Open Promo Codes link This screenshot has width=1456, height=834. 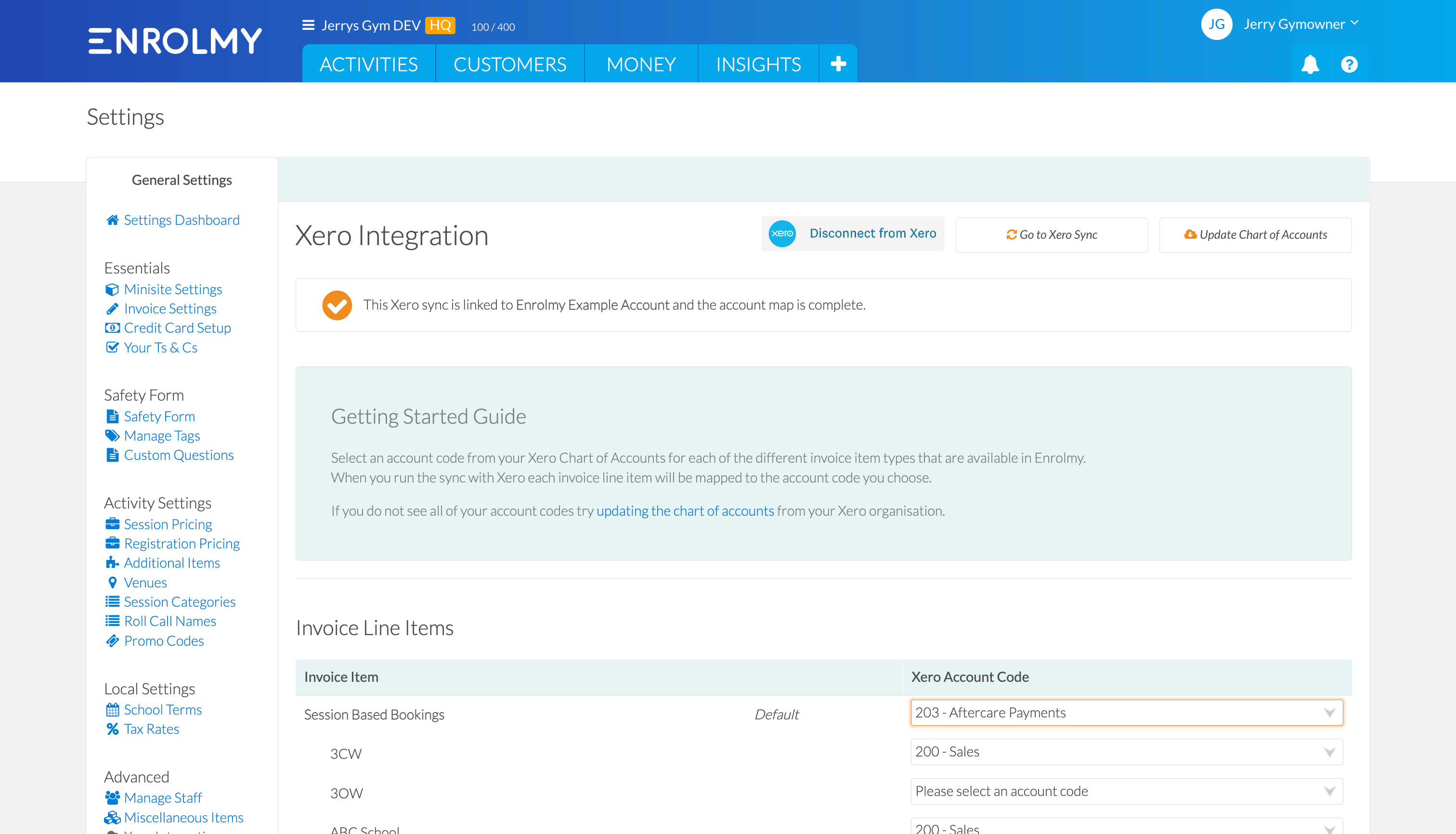click(164, 640)
